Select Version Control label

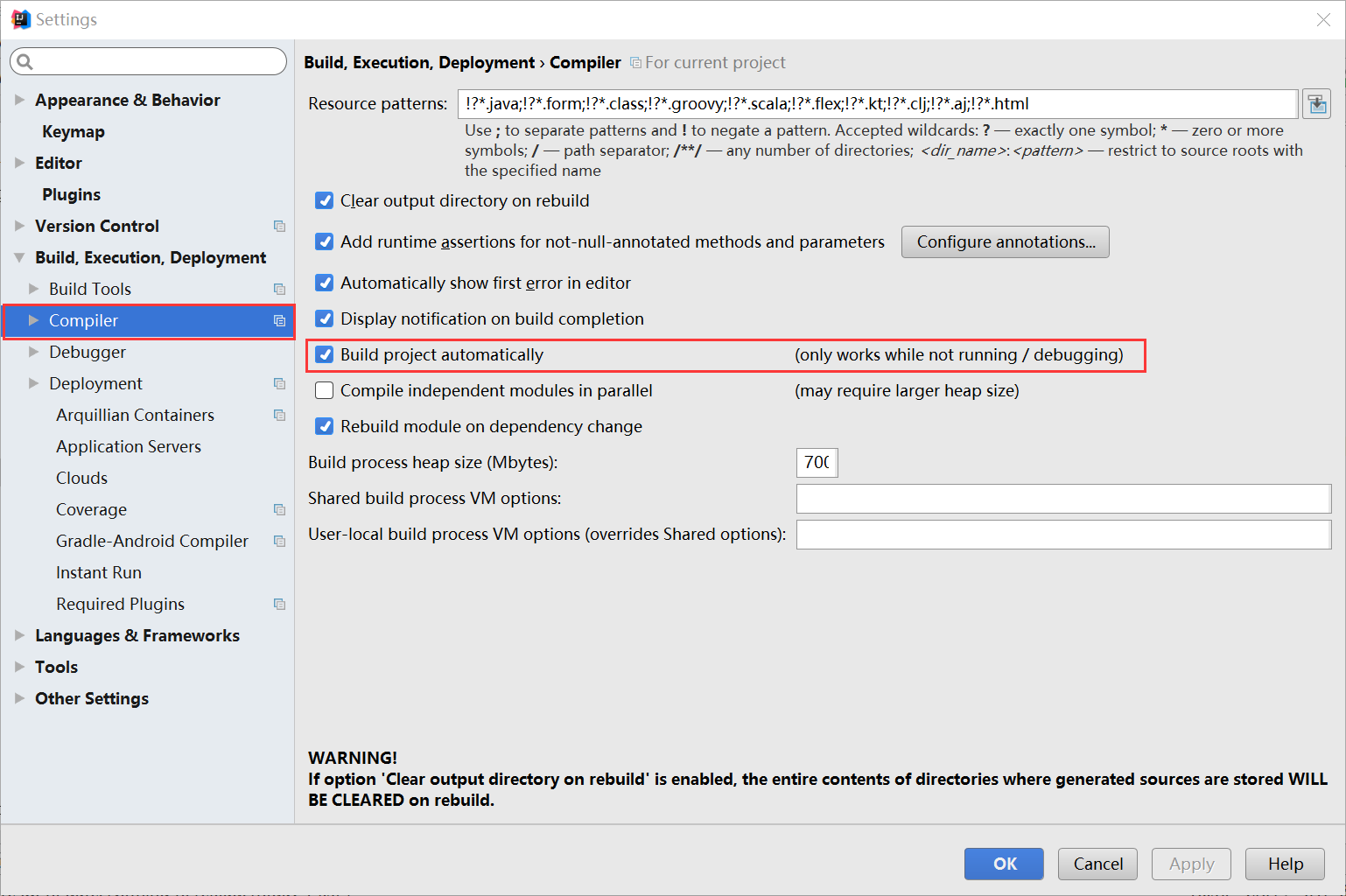(x=97, y=226)
